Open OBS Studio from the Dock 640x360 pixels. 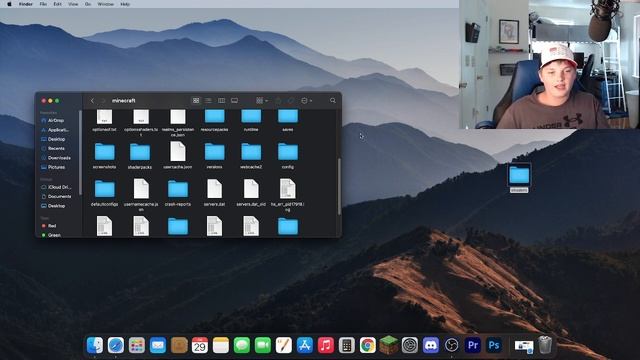(451, 345)
